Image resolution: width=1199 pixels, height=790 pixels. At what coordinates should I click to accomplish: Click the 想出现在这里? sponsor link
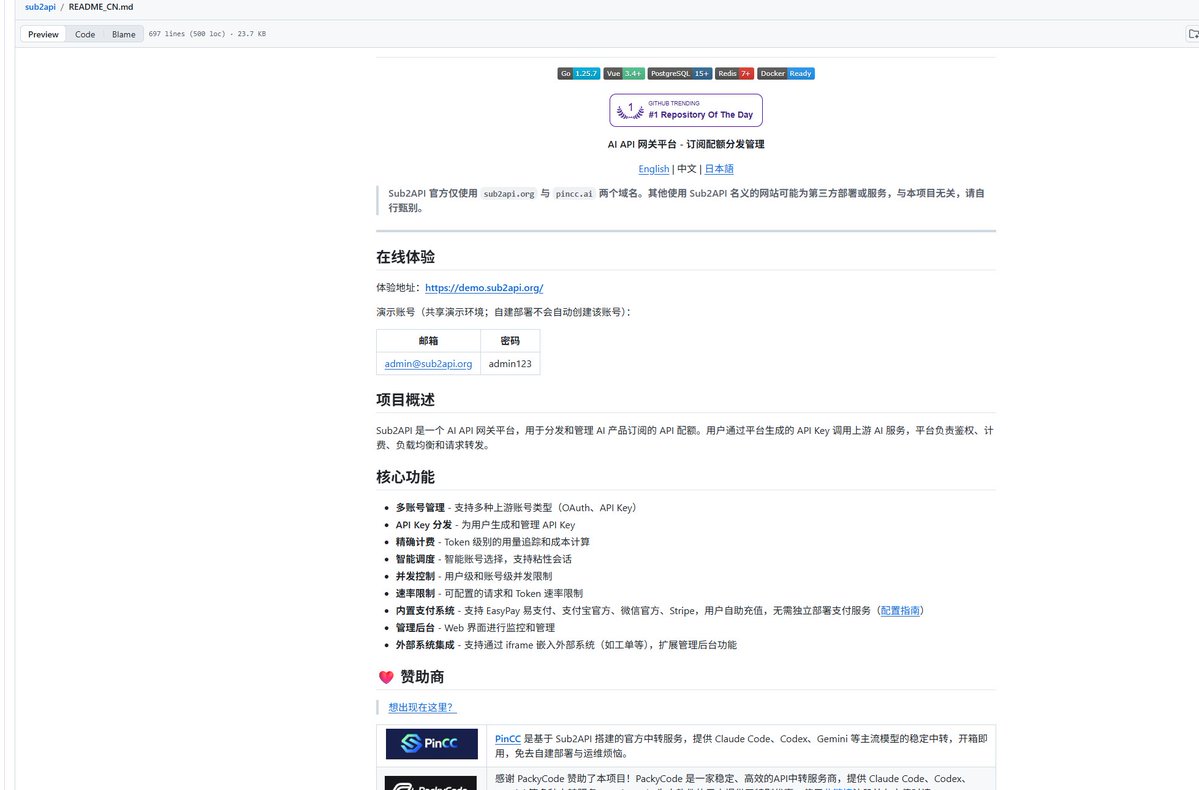(421, 706)
